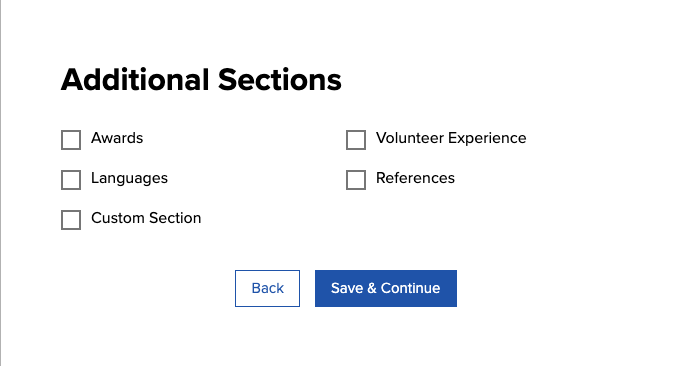This screenshot has width=691, height=366.
Task: Proceed with the blue Save & Continue button
Action: pyautogui.click(x=386, y=288)
